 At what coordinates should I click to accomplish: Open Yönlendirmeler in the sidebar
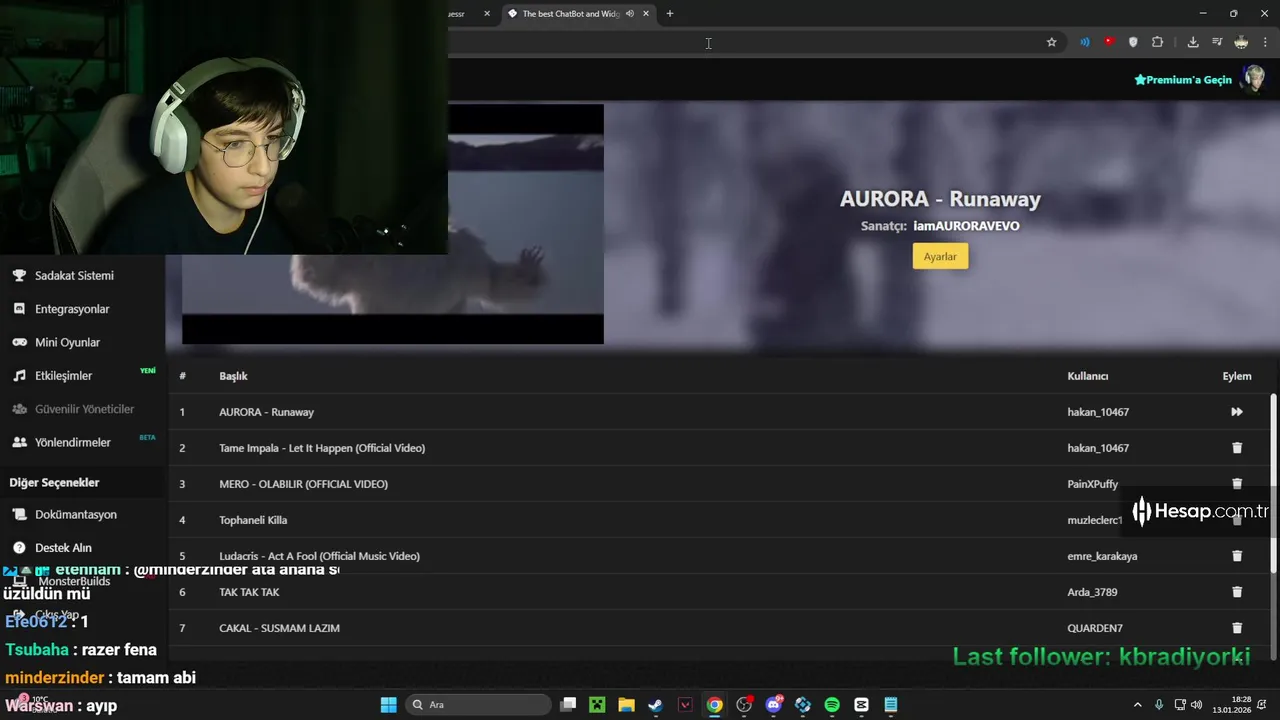(x=73, y=442)
